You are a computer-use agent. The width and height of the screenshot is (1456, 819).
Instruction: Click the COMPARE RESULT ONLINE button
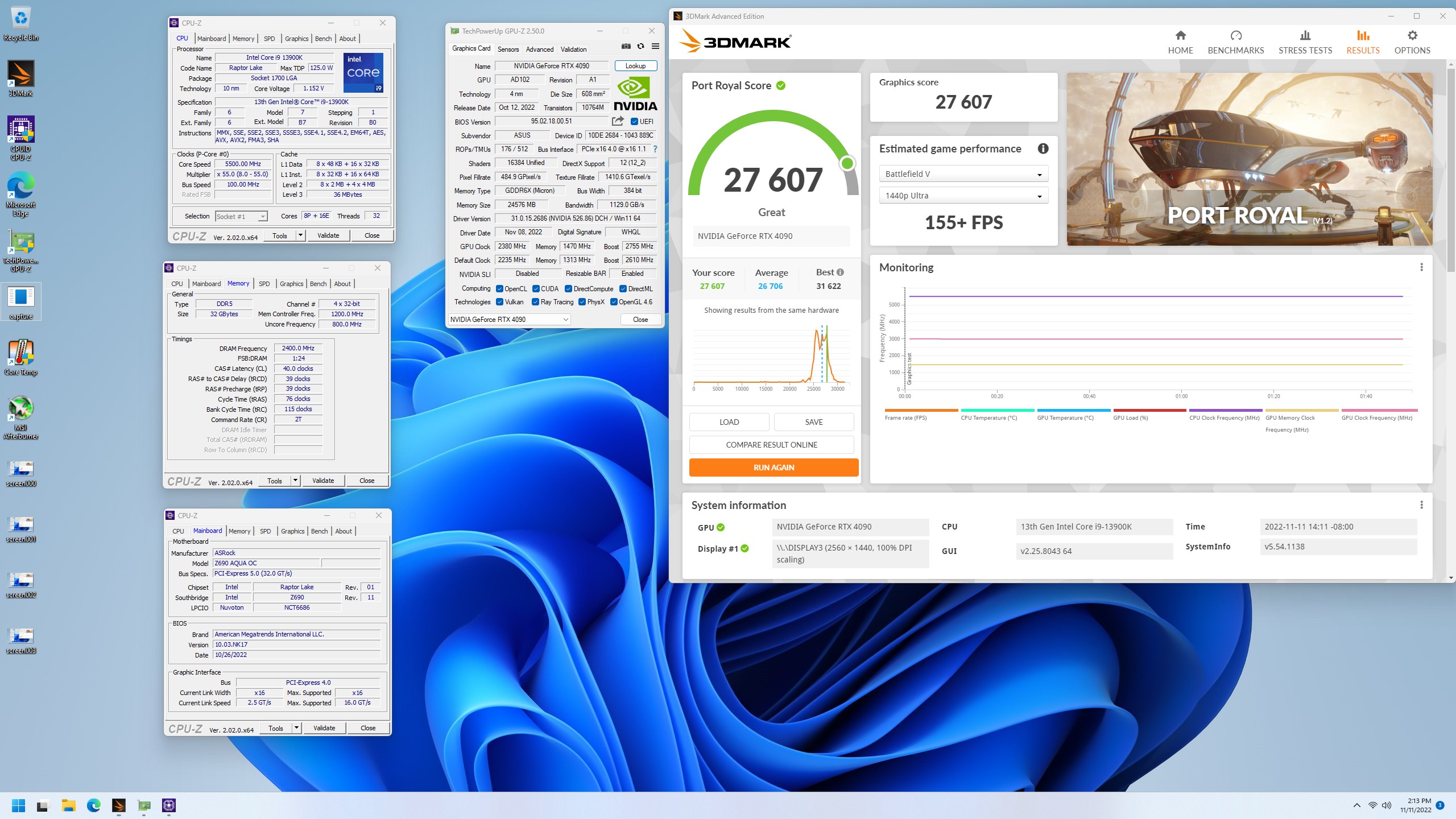pyautogui.click(x=772, y=444)
